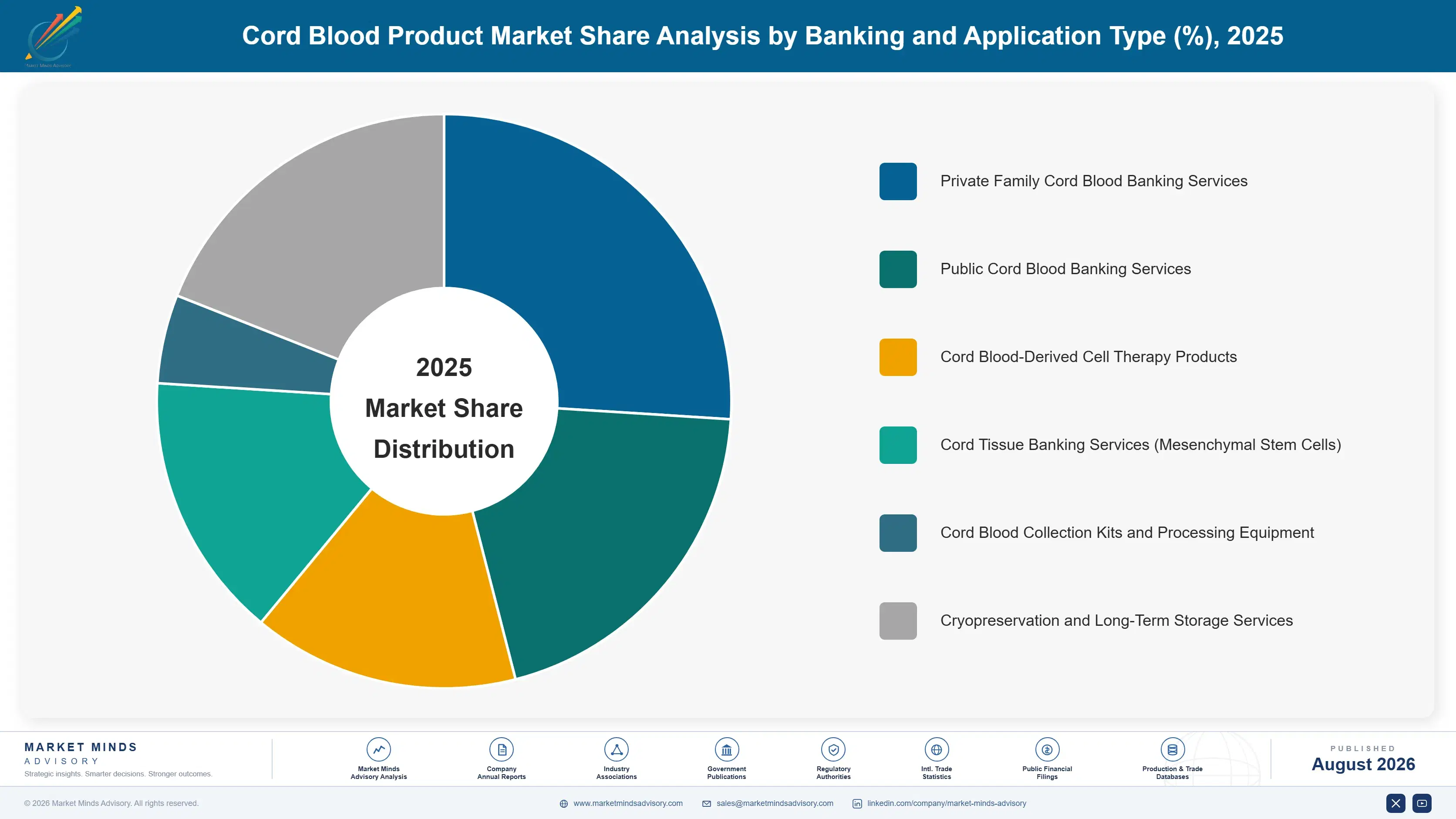The height and width of the screenshot is (819, 1456).
Task: Click 'Cord Tissue Banking Services (Mesenchymal Stem Cells)' label
Action: (1141, 445)
